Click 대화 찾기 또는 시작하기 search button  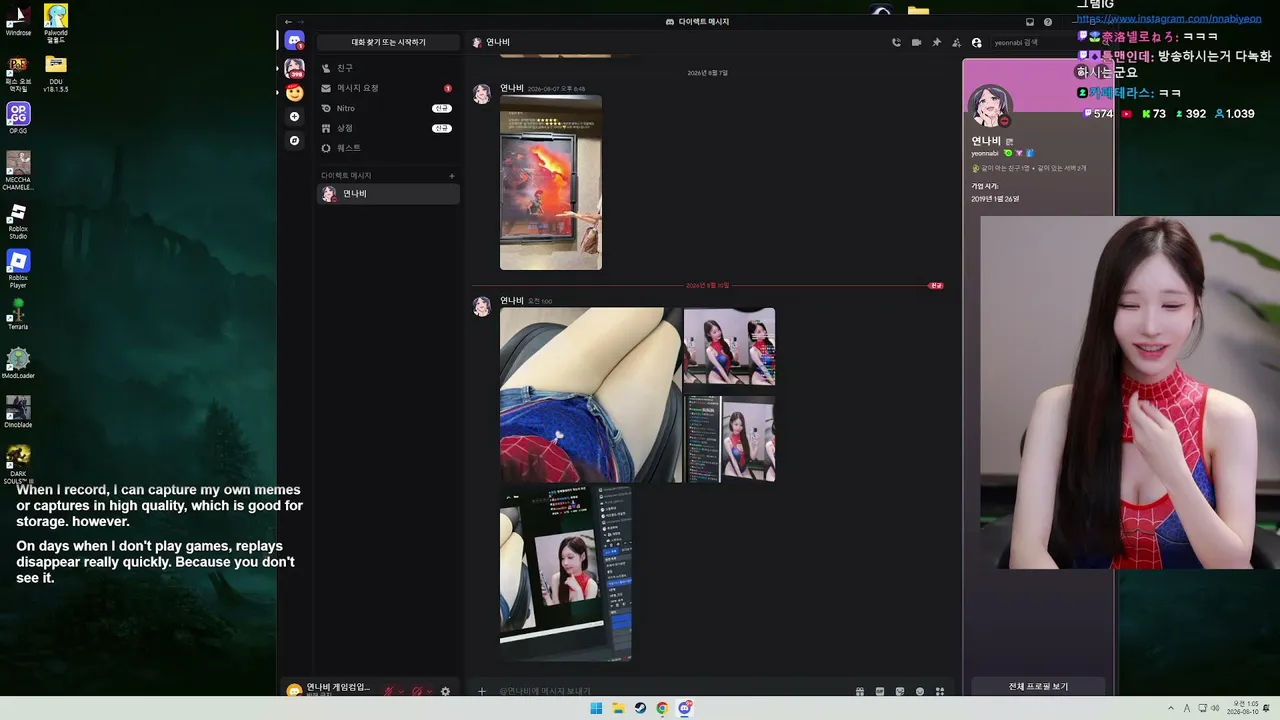click(388, 42)
